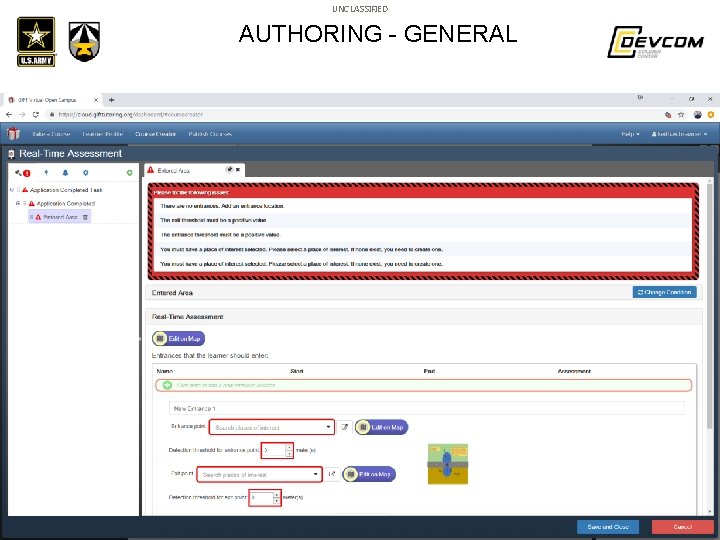This screenshot has height=540, width=720.
Task: Open the user account dropdown menu
Action: tap(679, 134)
